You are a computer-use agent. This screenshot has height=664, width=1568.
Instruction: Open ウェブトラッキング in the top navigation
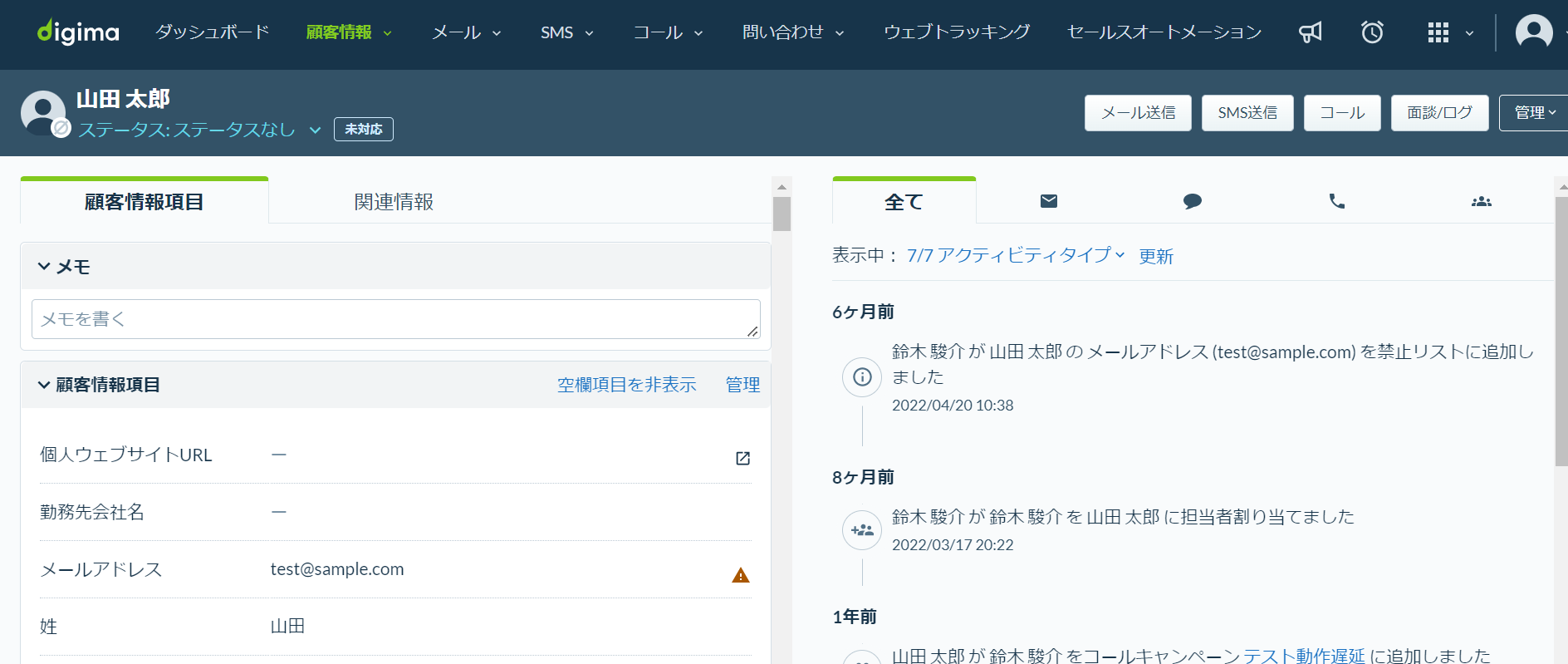[957, 32]
